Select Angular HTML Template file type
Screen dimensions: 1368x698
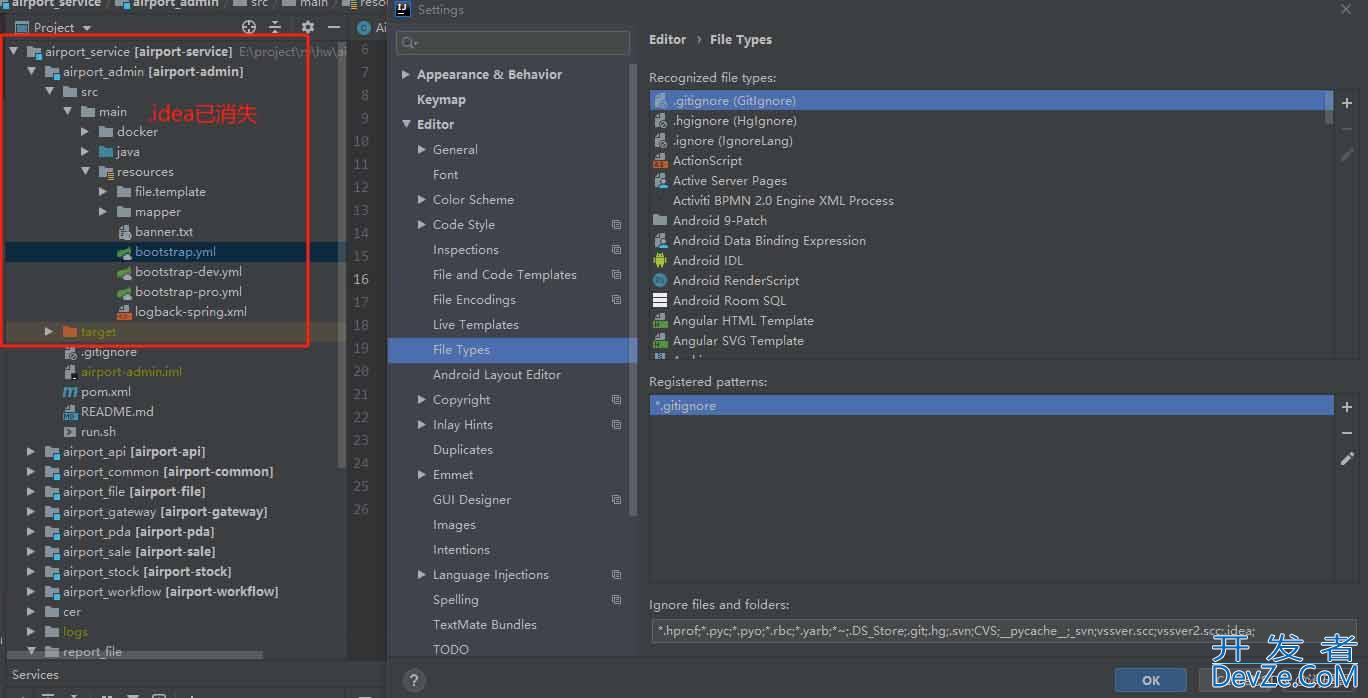click(x=742, y=321)
